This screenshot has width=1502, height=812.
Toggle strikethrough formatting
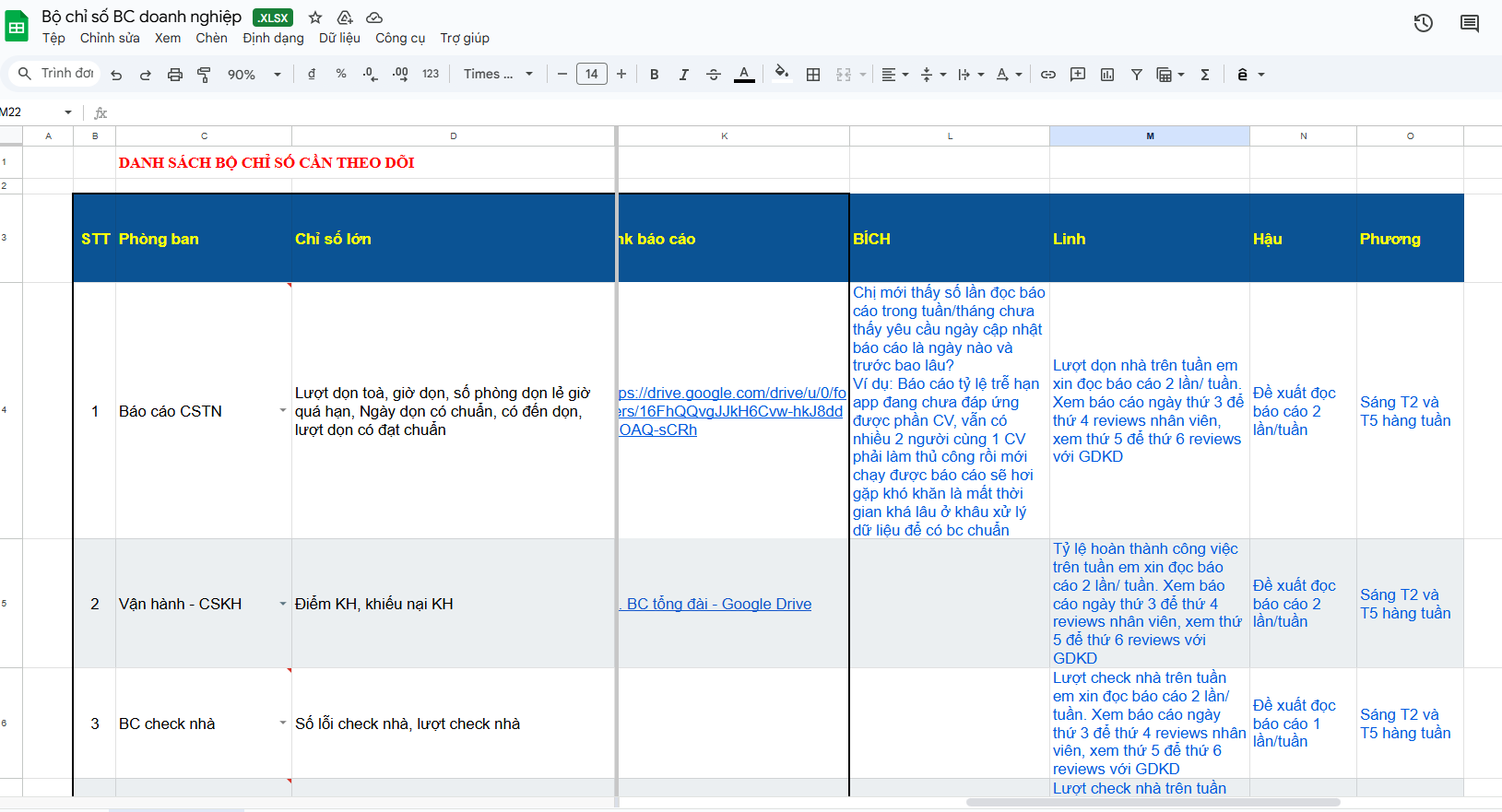713,75
